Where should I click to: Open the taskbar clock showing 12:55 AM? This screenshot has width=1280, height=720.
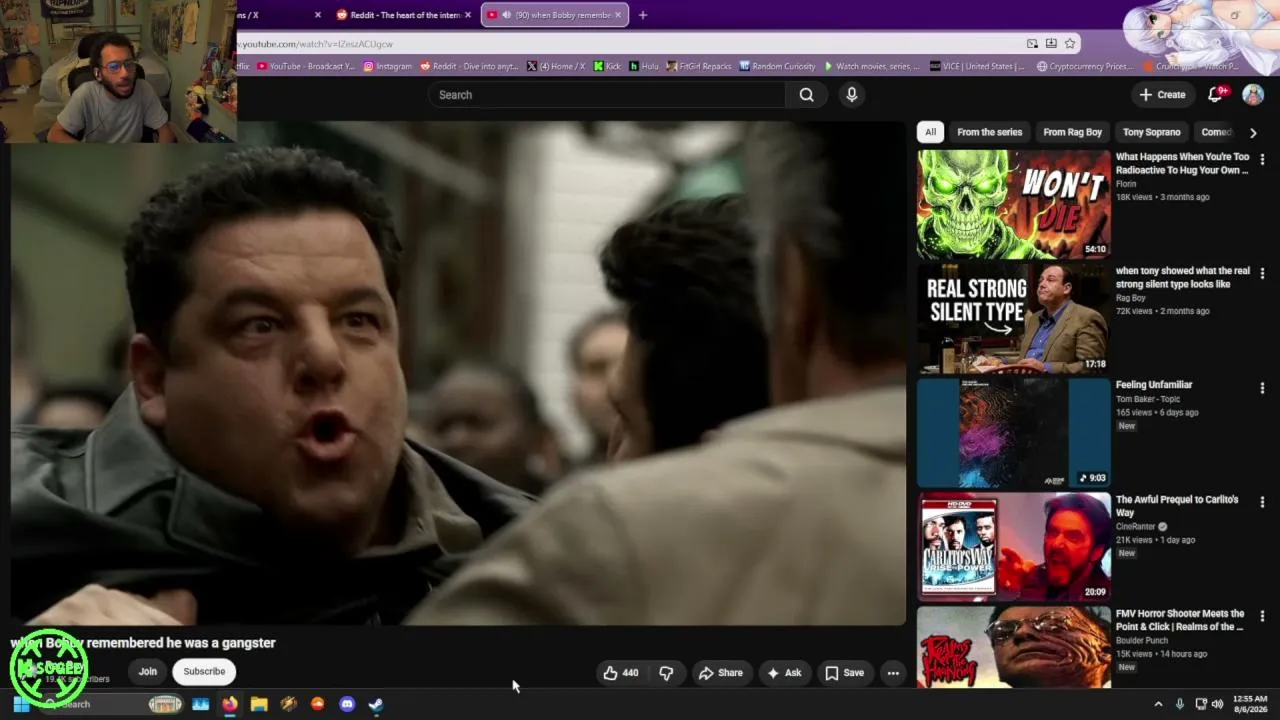[1250, 704]
